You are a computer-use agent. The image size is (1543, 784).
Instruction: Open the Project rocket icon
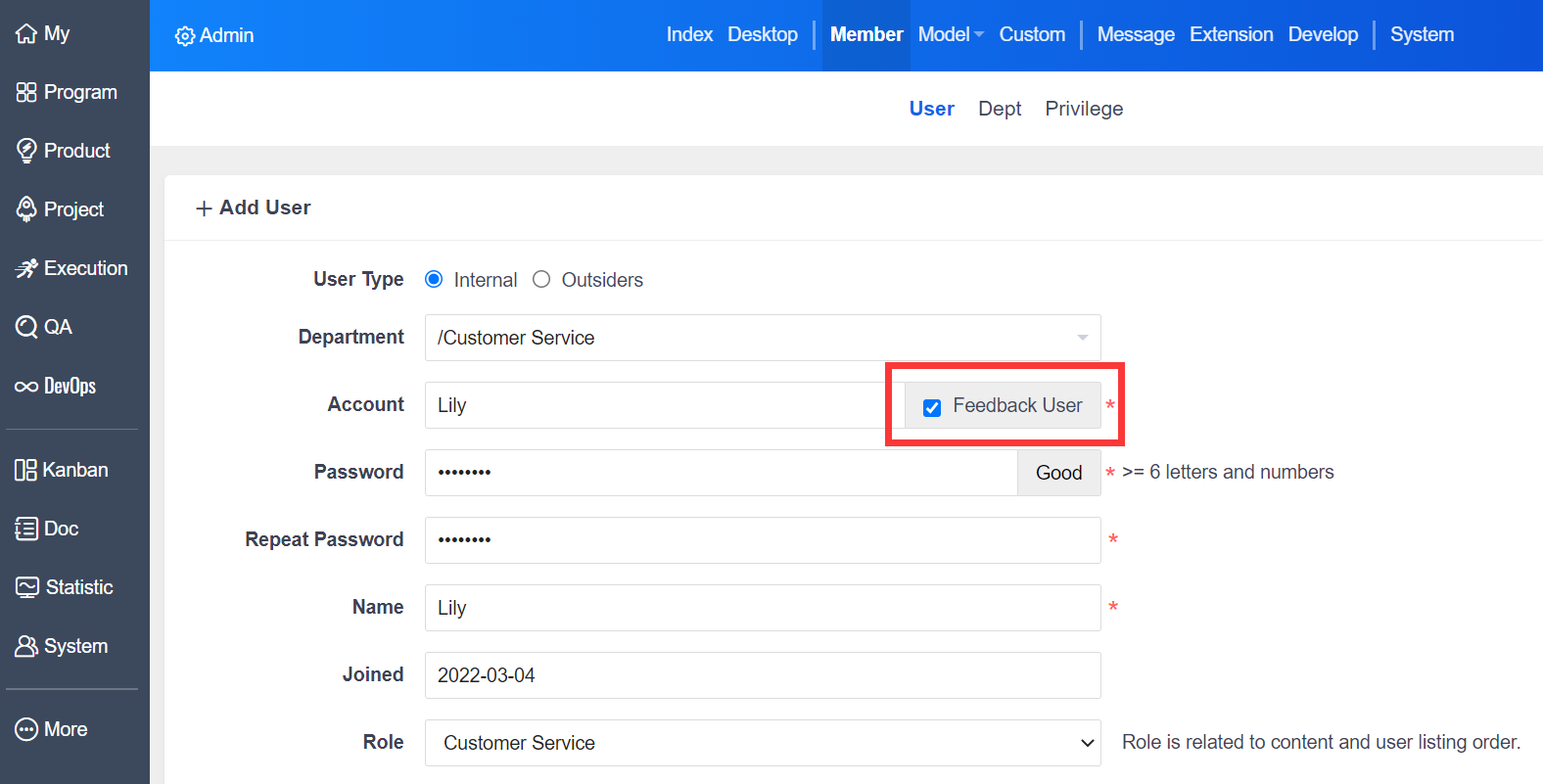coord(26,209)
